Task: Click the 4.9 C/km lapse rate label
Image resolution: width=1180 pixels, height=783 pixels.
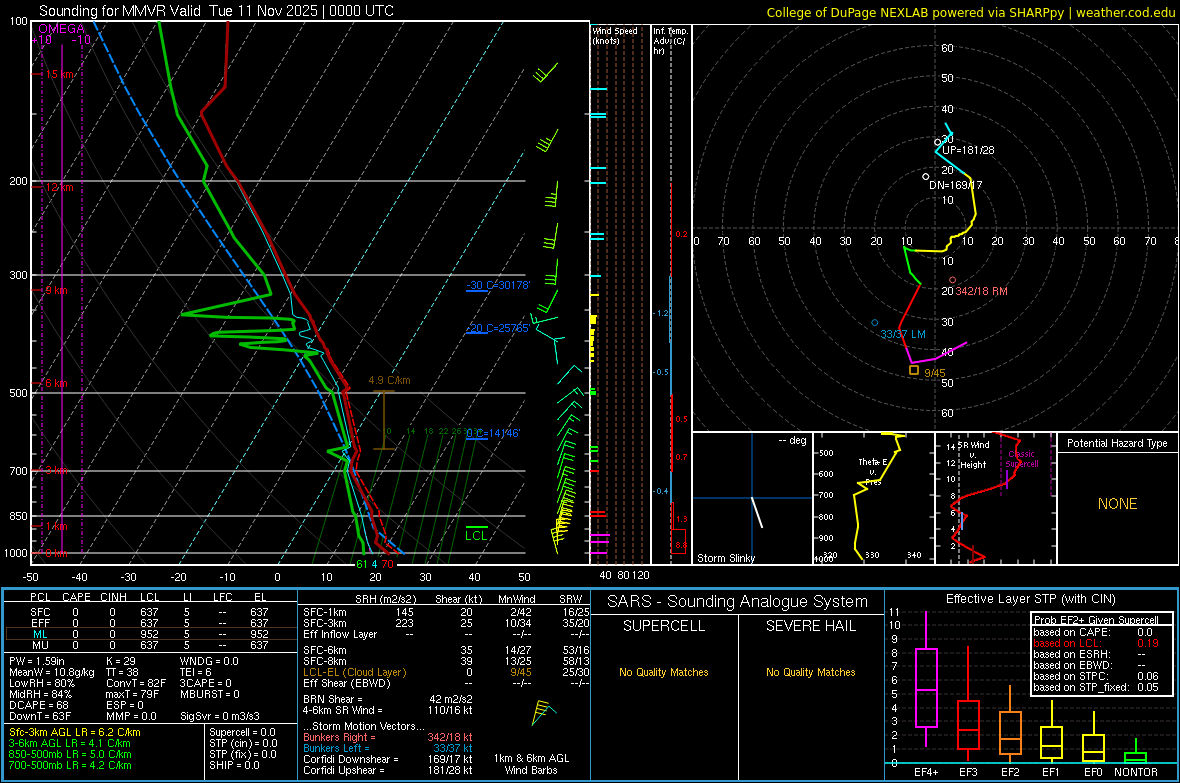Action: [x=389, y=380]
